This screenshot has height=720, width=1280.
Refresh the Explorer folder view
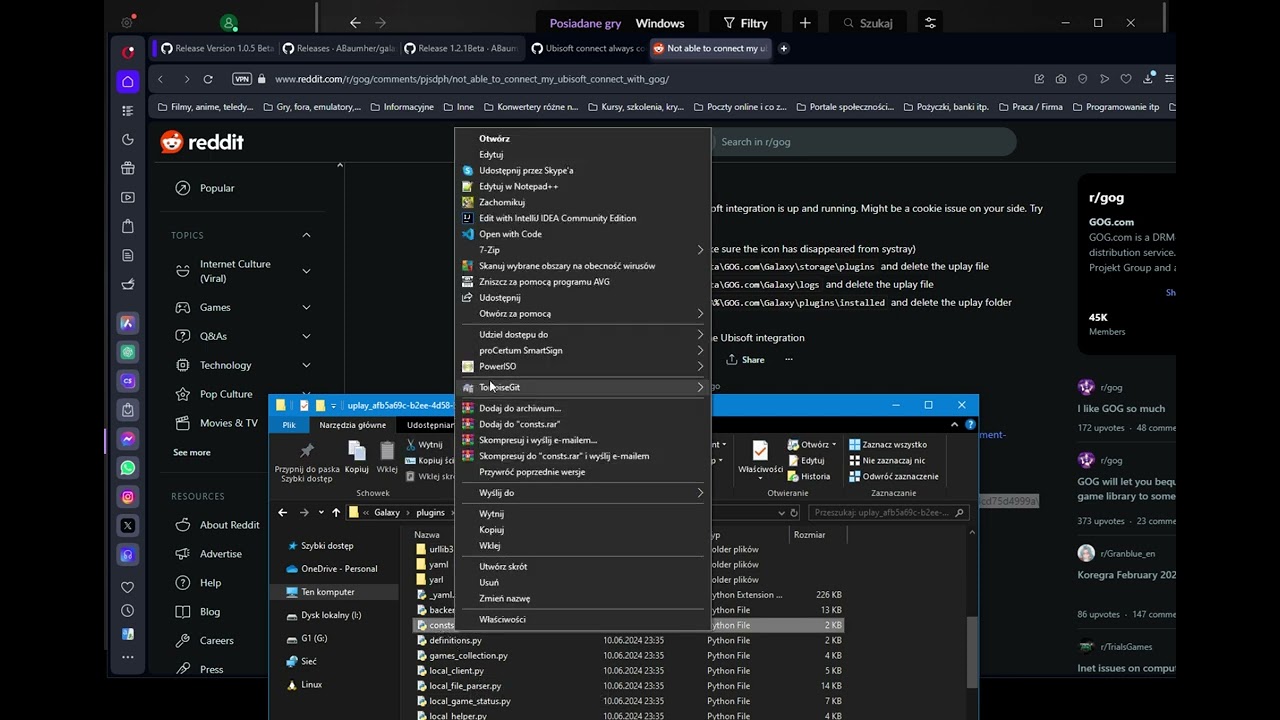pos(794,513)
